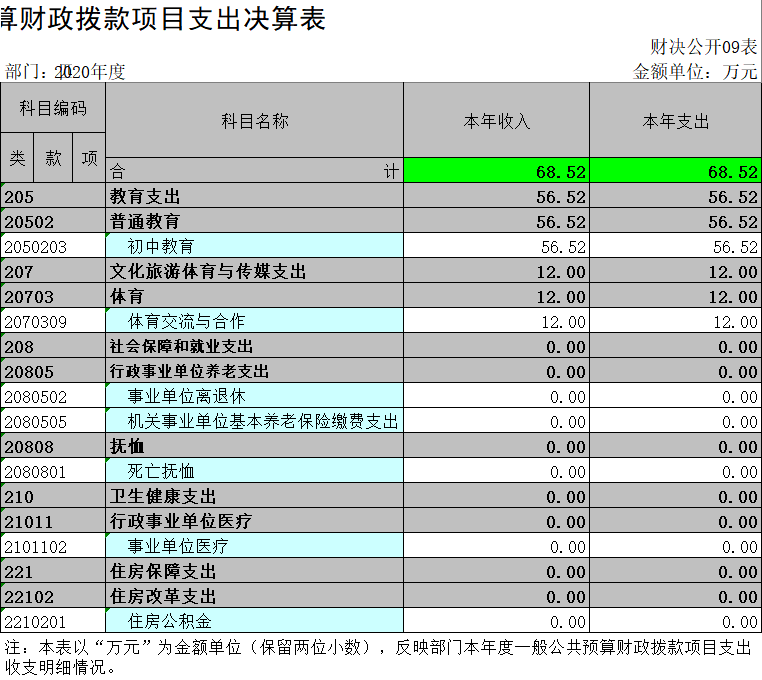This screenshot has width=762, height=680.
Task: Click the 类 sub-header cell
Action: pos(18,158)
